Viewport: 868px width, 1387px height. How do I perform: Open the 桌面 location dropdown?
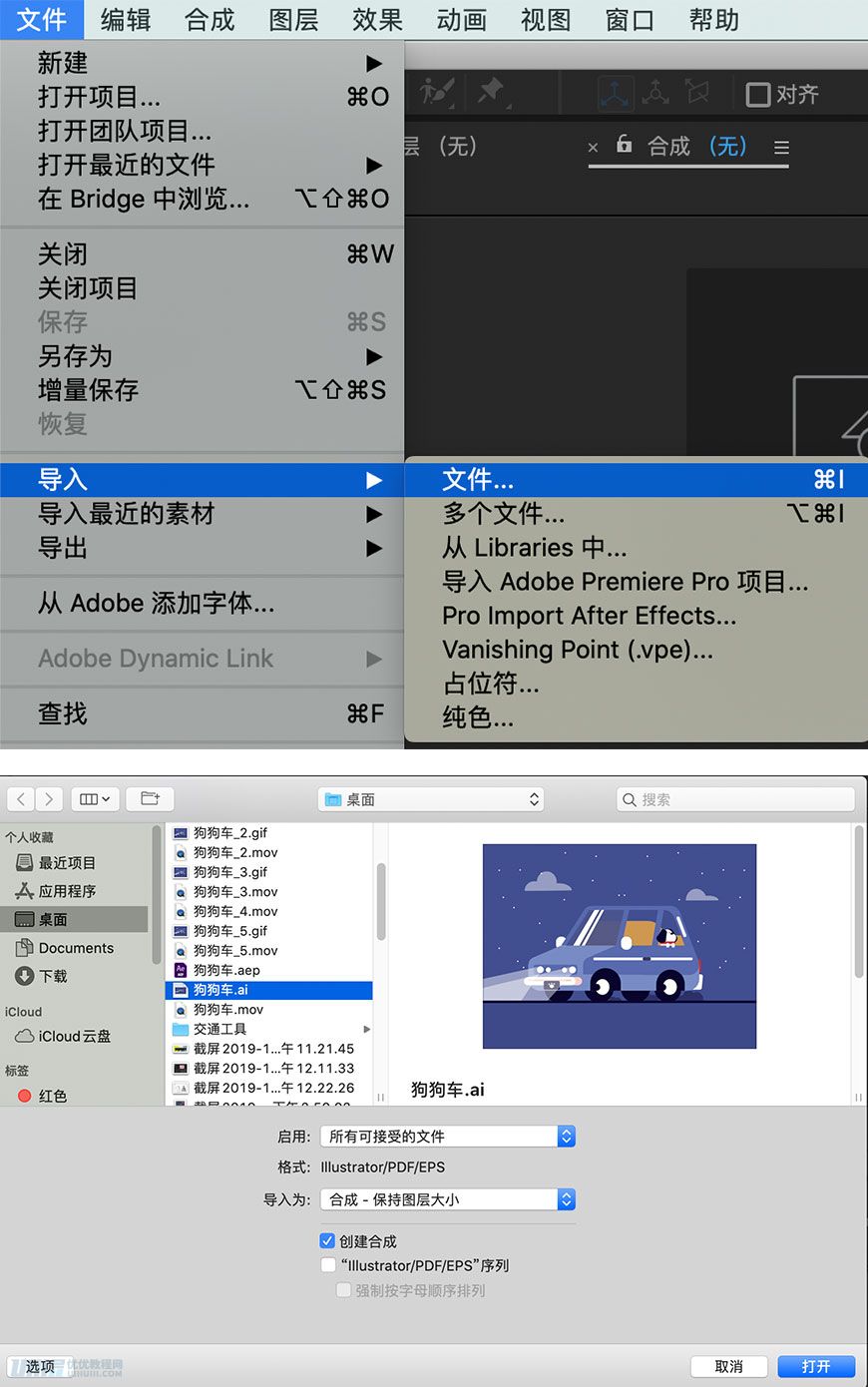click(431, 799)
